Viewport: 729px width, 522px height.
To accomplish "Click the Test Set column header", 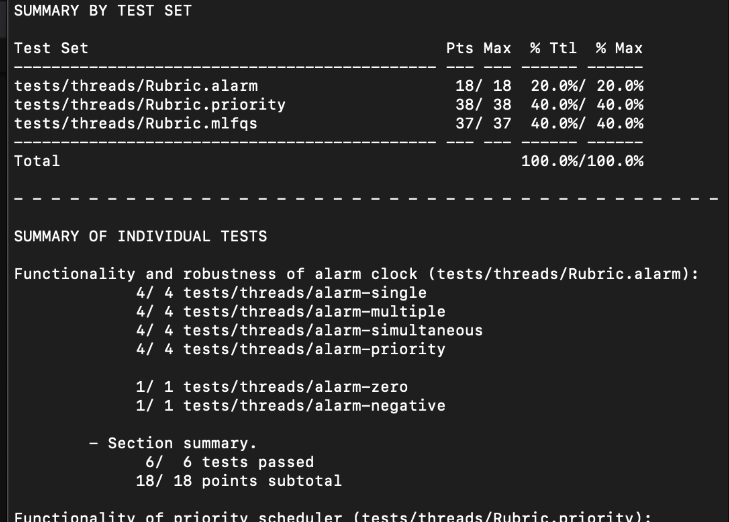I will [51, 48].
